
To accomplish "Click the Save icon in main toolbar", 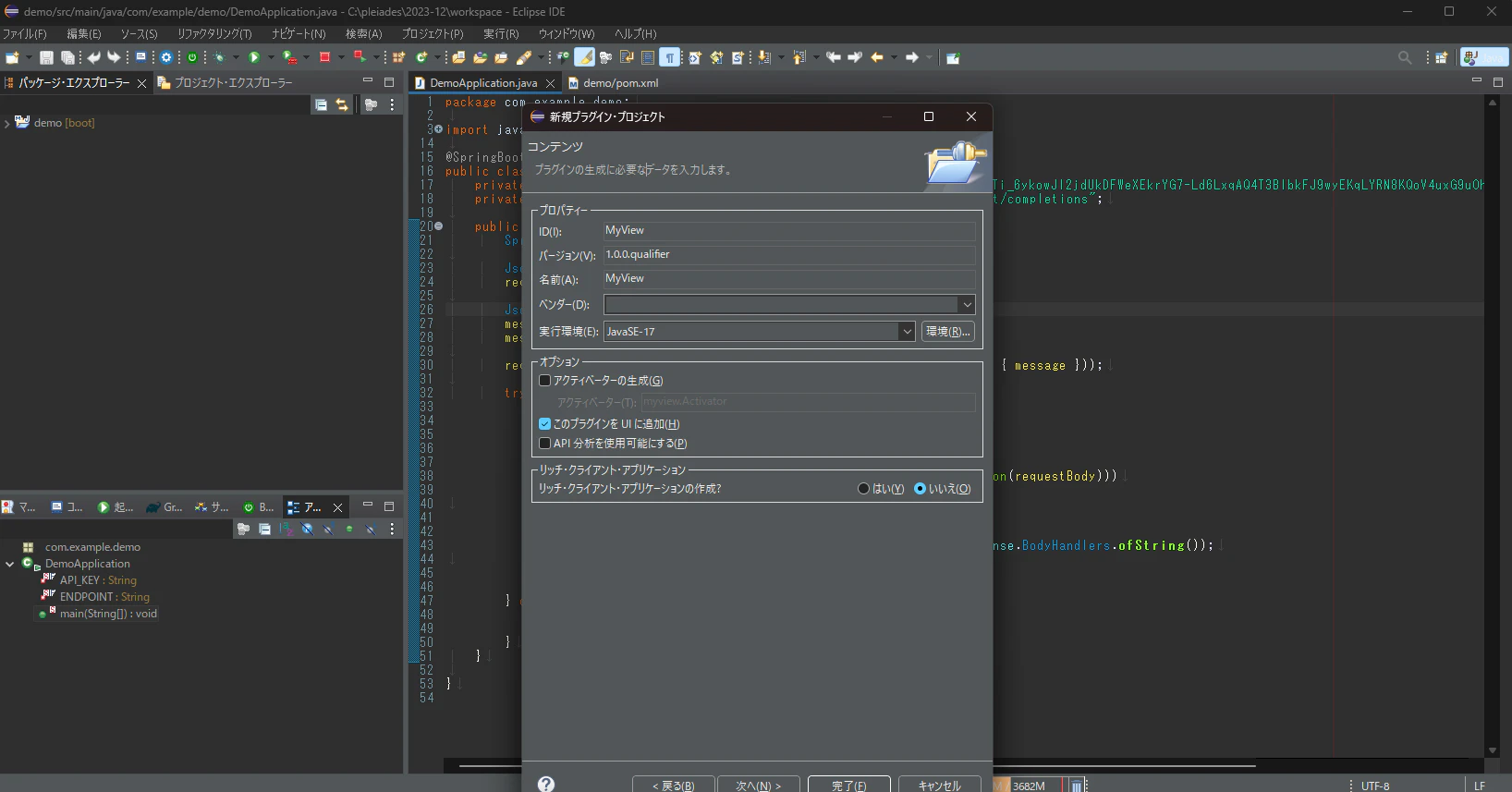I will click(x=46, y=57).
